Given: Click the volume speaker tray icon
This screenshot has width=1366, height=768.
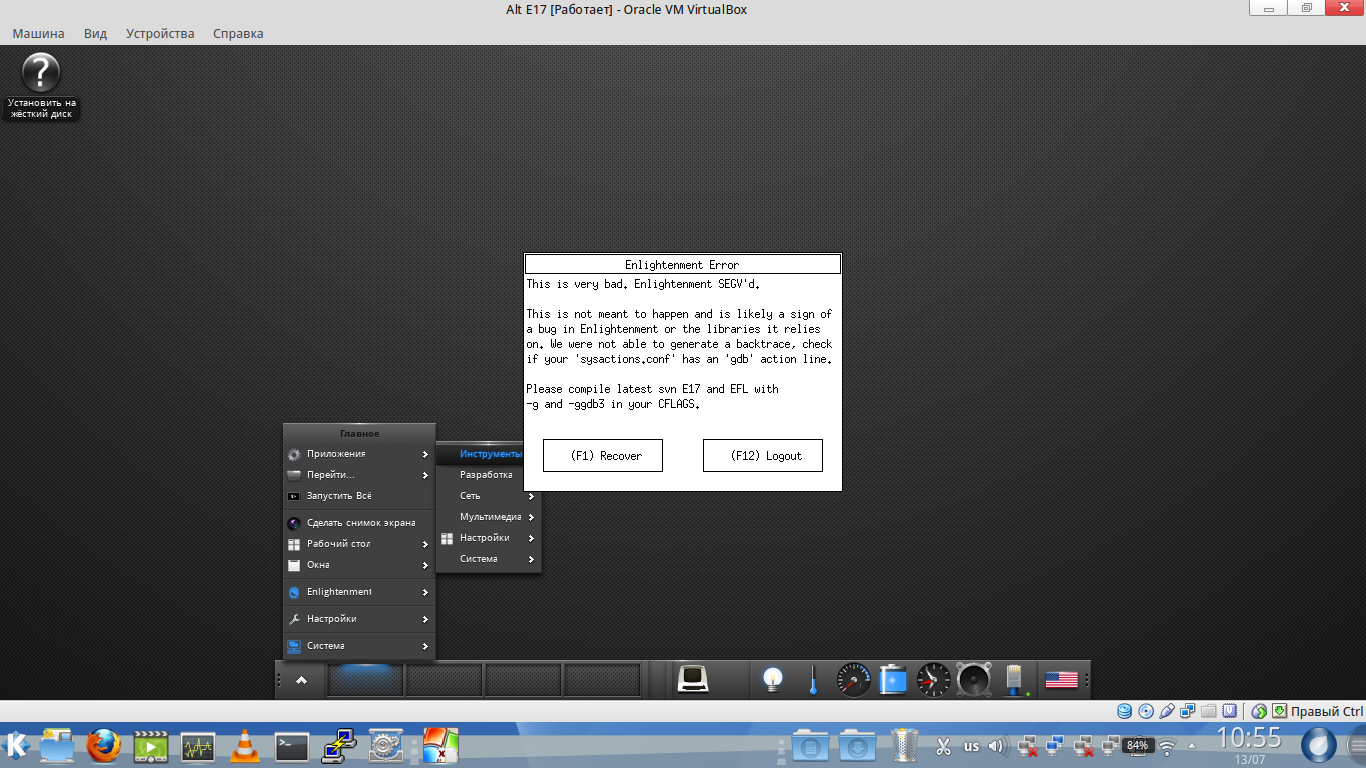Looking at the screenshot, I should pyautogui.click(x=998, y=746).
